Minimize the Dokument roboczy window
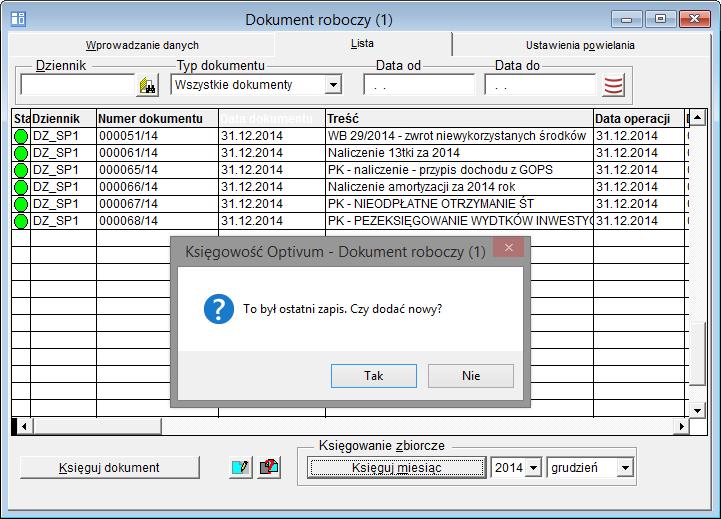The height and width of the screenshot is (519, 721). click(x=626, y=19)
